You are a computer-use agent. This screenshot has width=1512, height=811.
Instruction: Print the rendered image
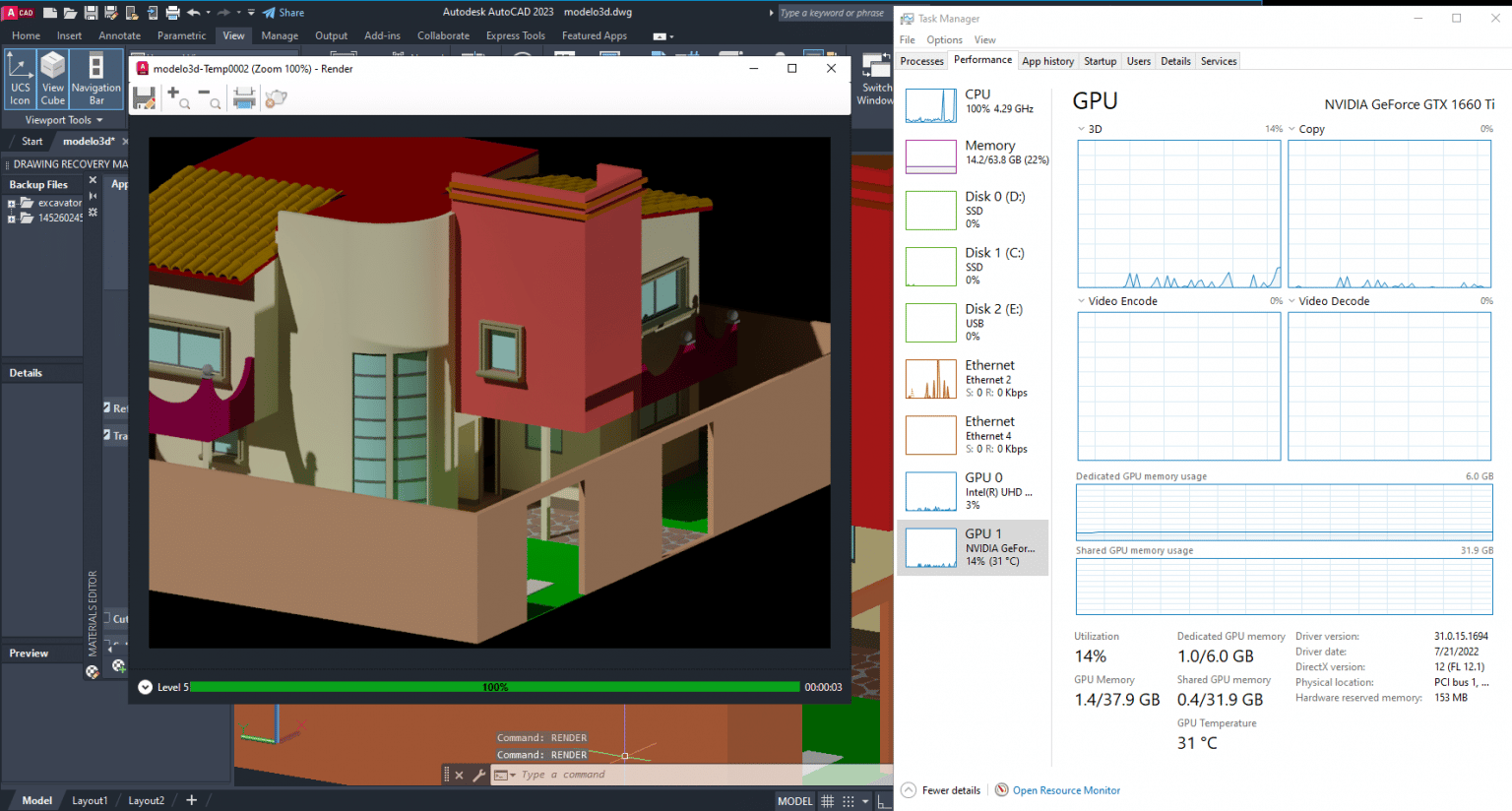244,97
